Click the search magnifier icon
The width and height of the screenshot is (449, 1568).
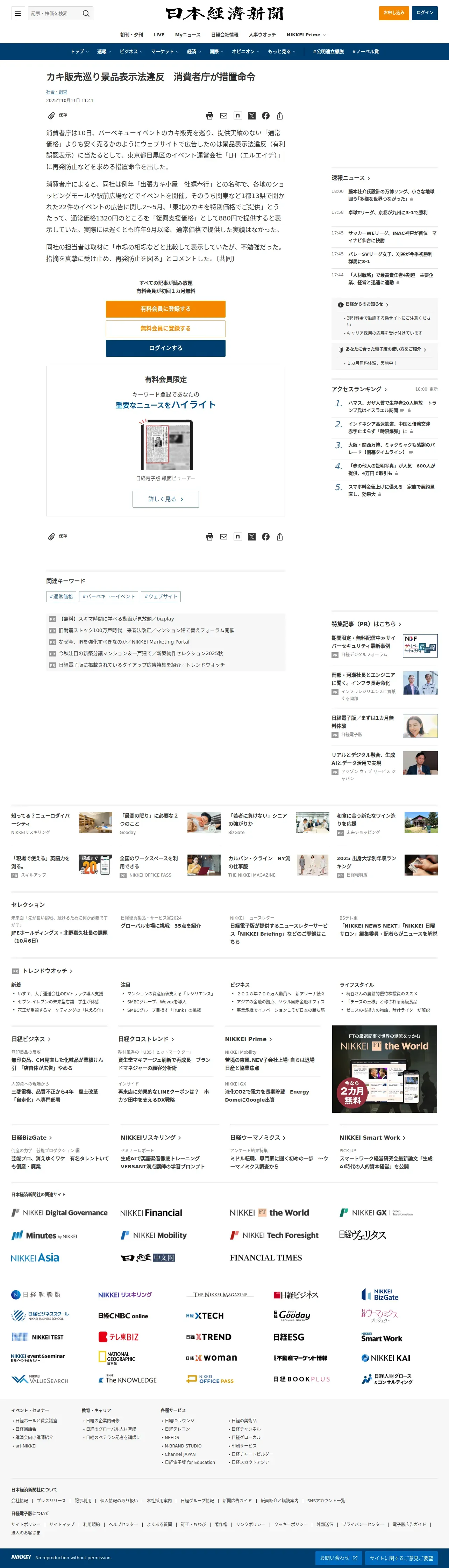[x=86, y=13]
